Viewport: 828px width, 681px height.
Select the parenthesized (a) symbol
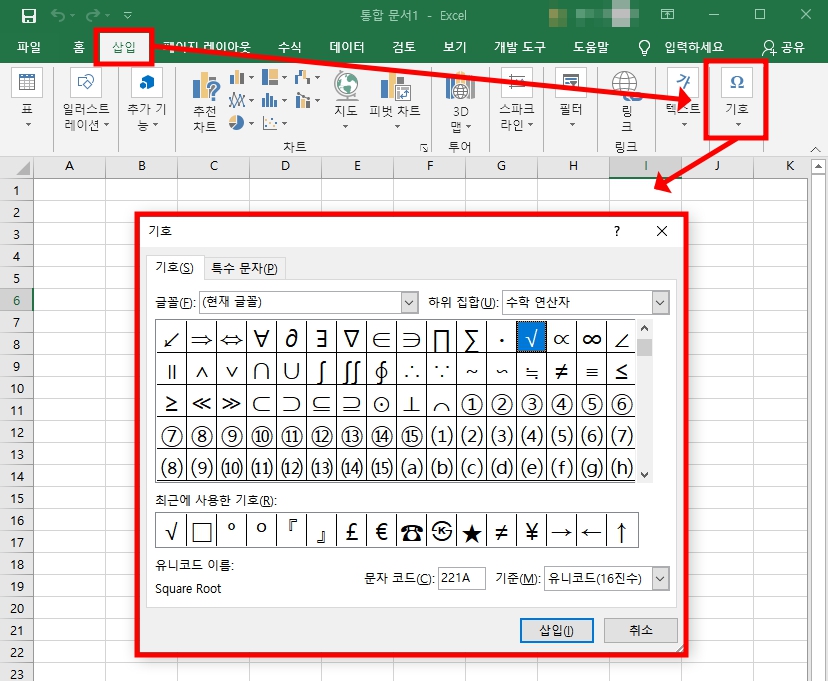pos(411,467)
